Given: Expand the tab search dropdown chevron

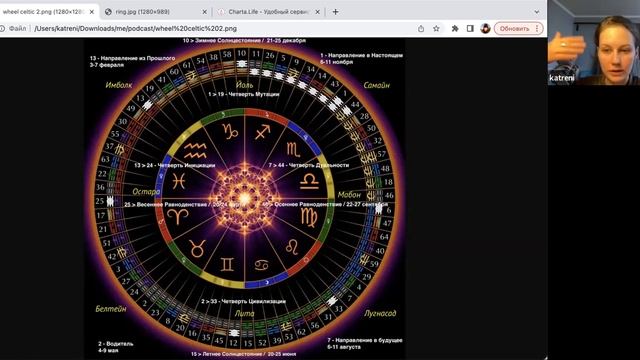Looking at the screenshot, I should [537, 12].
